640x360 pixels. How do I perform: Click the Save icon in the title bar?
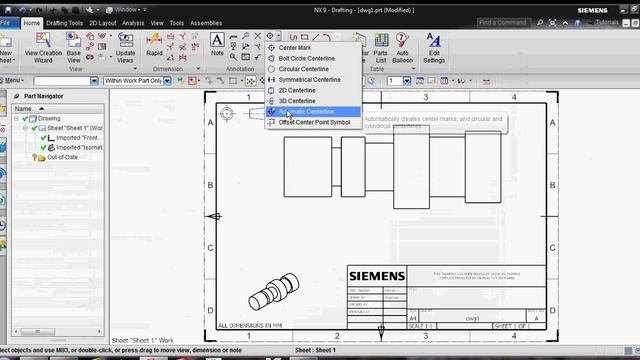(8, 10)
